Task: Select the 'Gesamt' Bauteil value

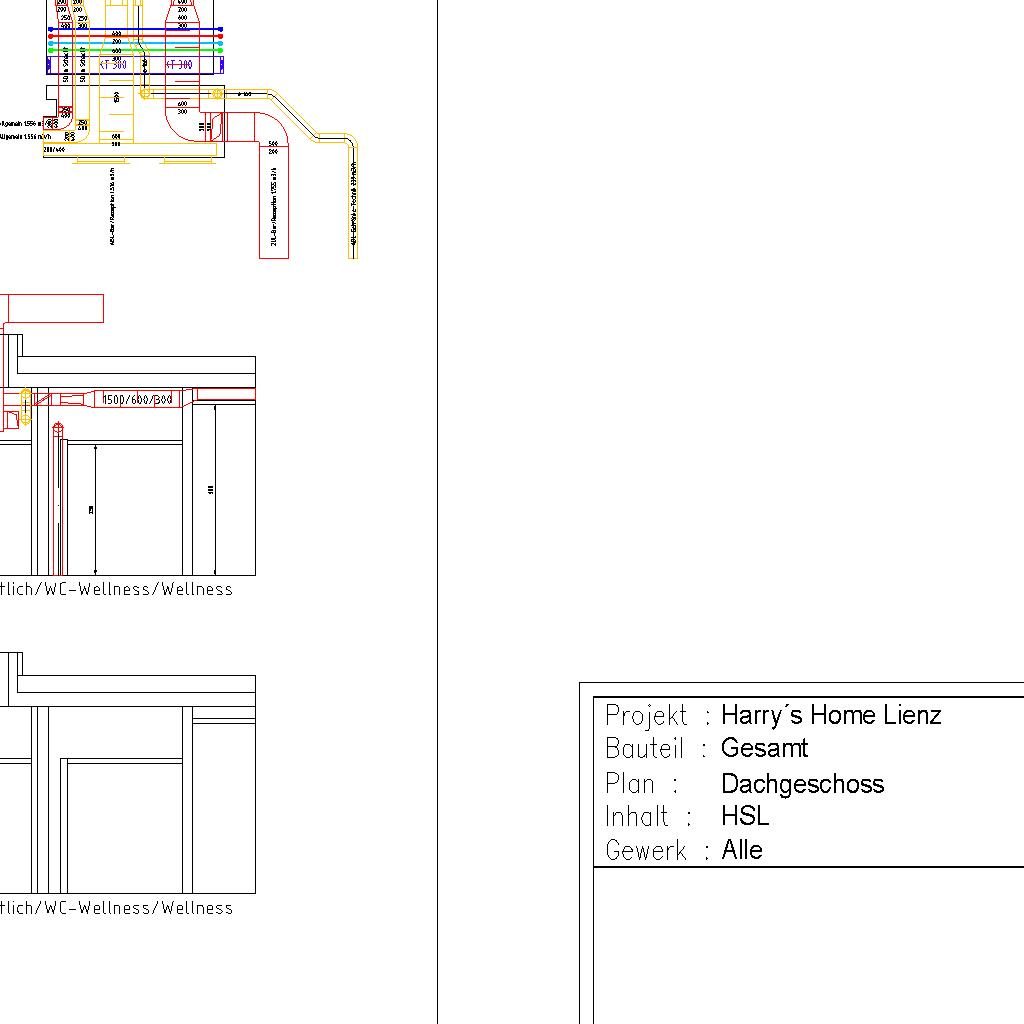Action: [764, 748]
